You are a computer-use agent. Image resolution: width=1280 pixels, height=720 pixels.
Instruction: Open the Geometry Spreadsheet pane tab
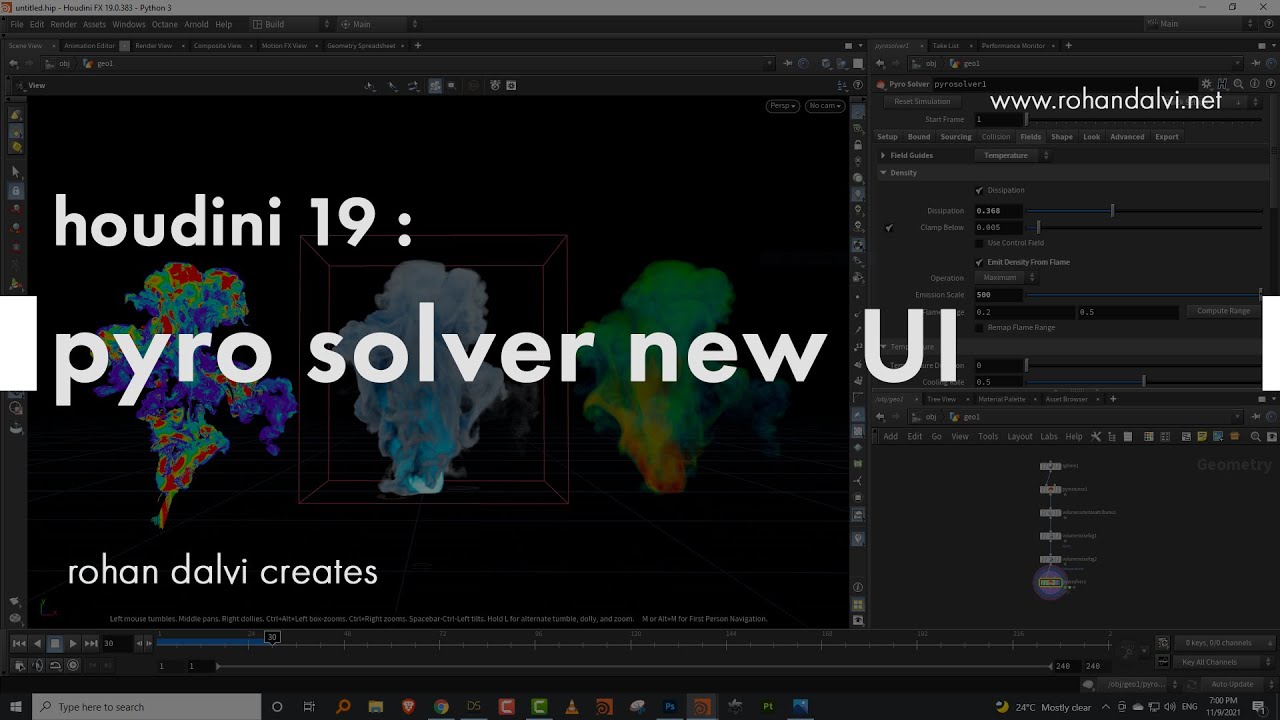(x=361, y=46)
